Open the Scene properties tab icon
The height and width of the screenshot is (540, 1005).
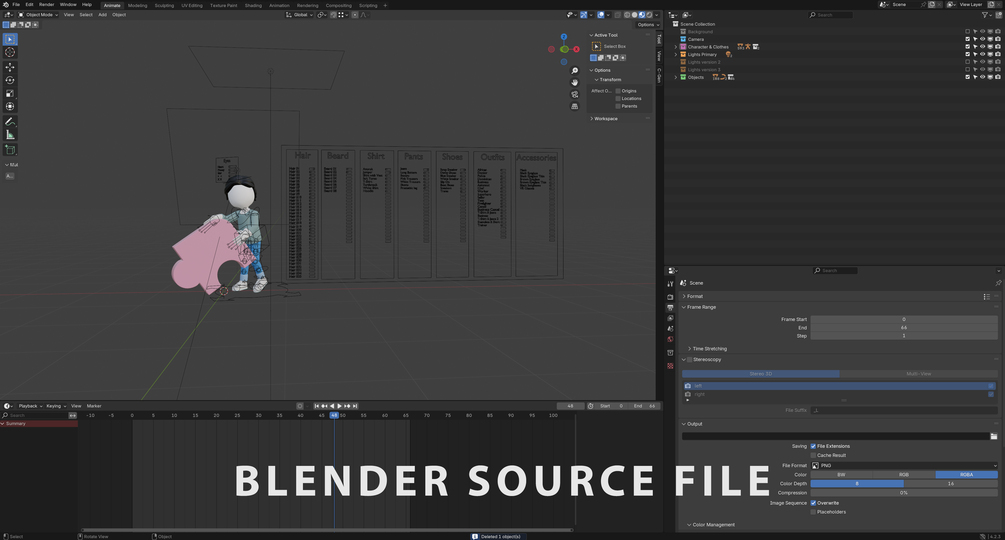pyautogui.click(x=670, y=329)
